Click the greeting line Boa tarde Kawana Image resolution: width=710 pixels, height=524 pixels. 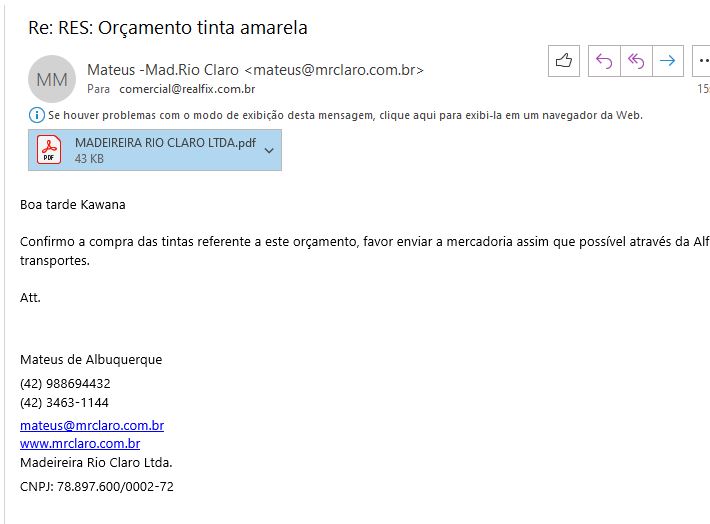73,205
